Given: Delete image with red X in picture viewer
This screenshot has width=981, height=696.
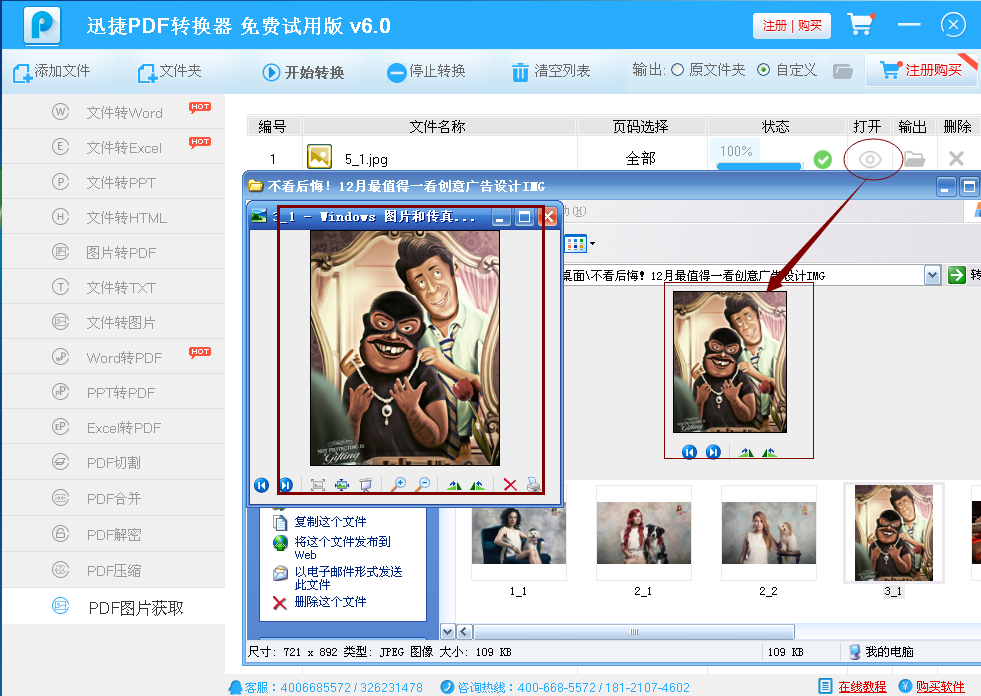Looking at the screenshot, I should point(510,485).
